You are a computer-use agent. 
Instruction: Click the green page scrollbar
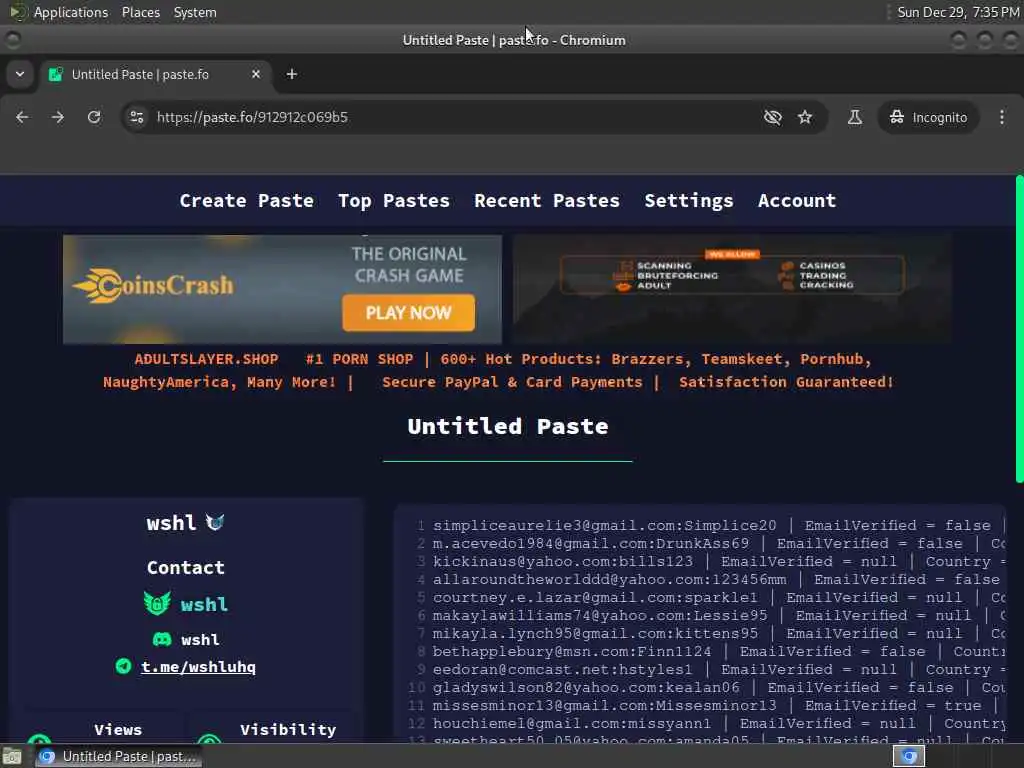coord(1019,329)
